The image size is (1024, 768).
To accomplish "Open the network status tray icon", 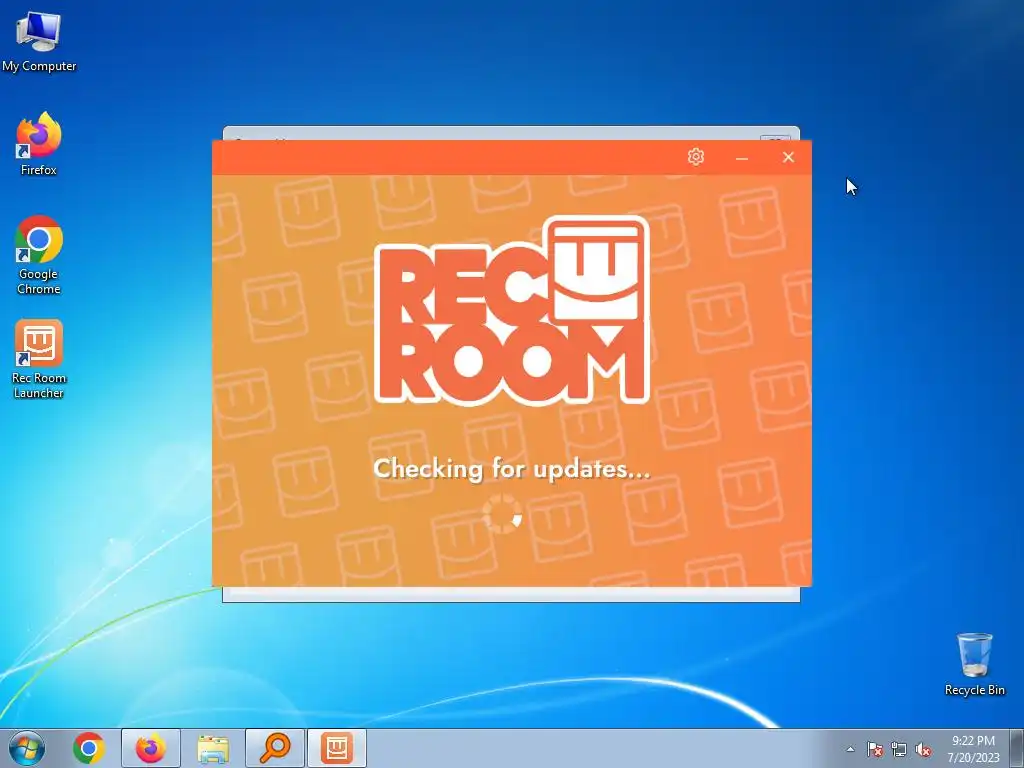I will point(899,749).
